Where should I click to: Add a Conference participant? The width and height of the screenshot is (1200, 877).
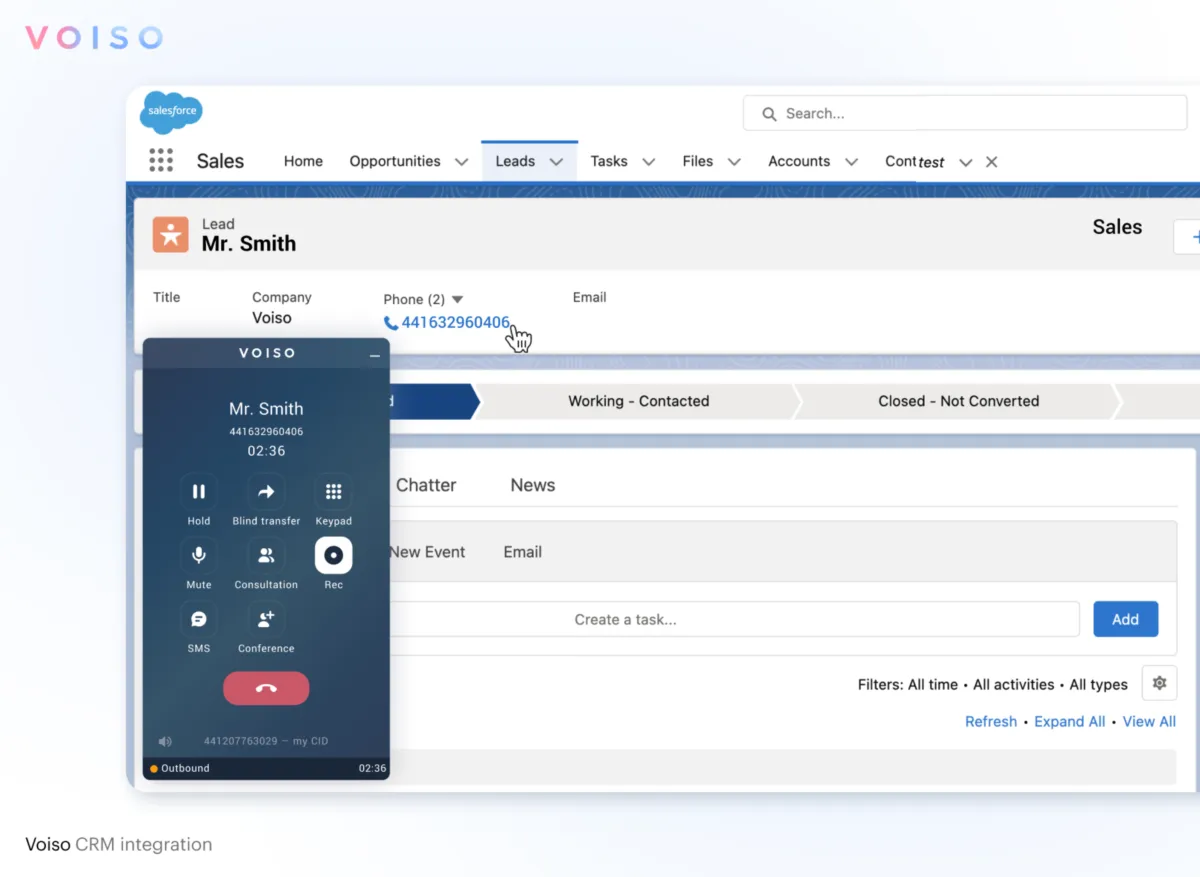tap(266, 620)
